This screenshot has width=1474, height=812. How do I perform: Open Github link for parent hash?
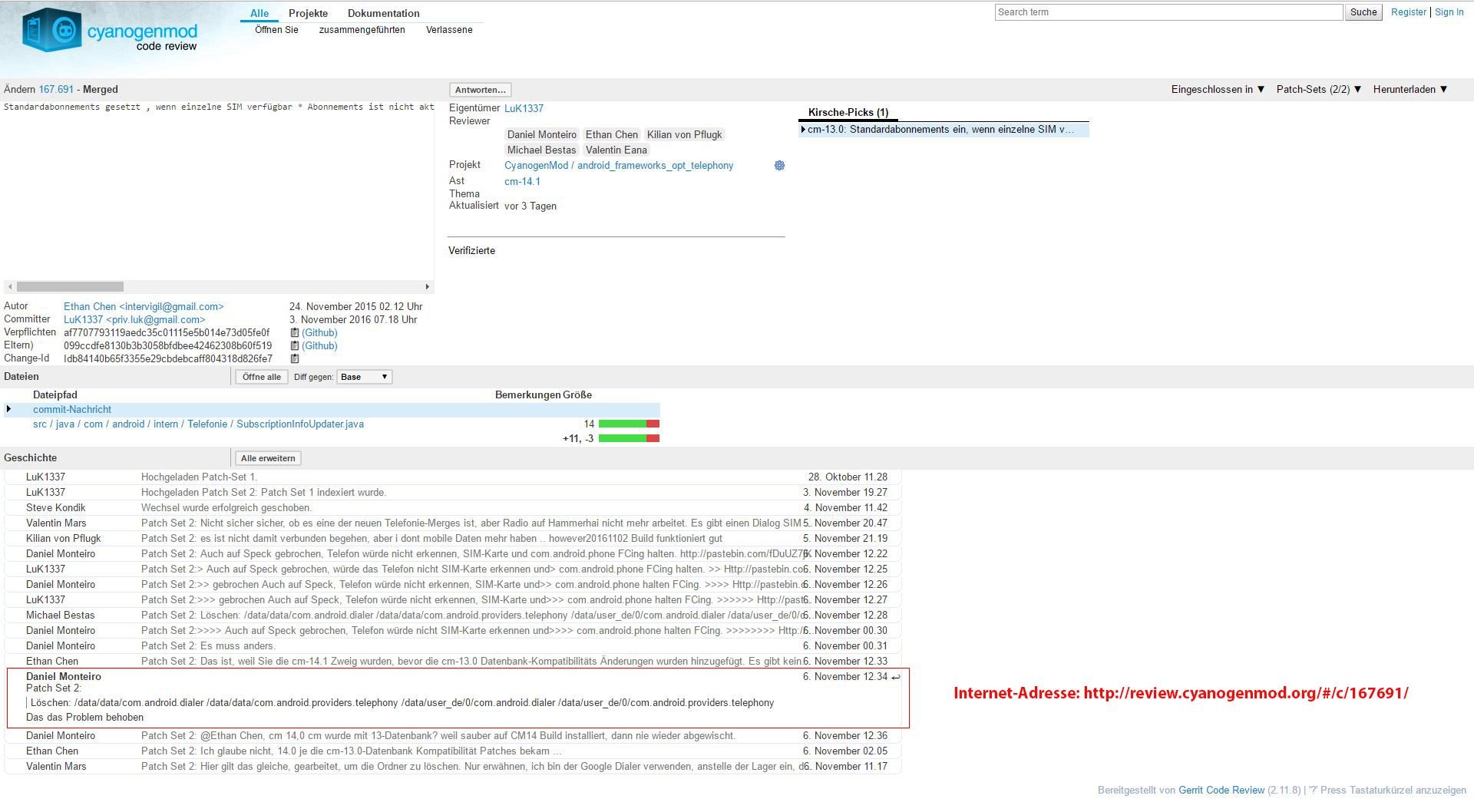319,346
